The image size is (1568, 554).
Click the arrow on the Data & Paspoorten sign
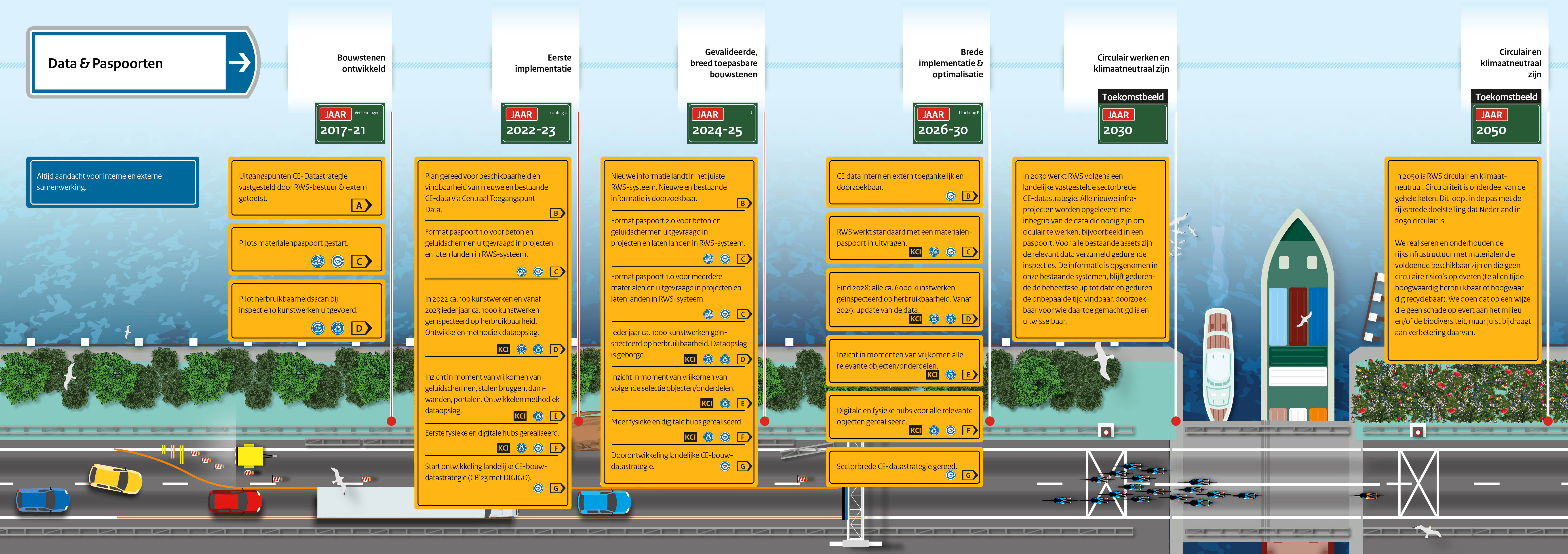click(240, 62)
